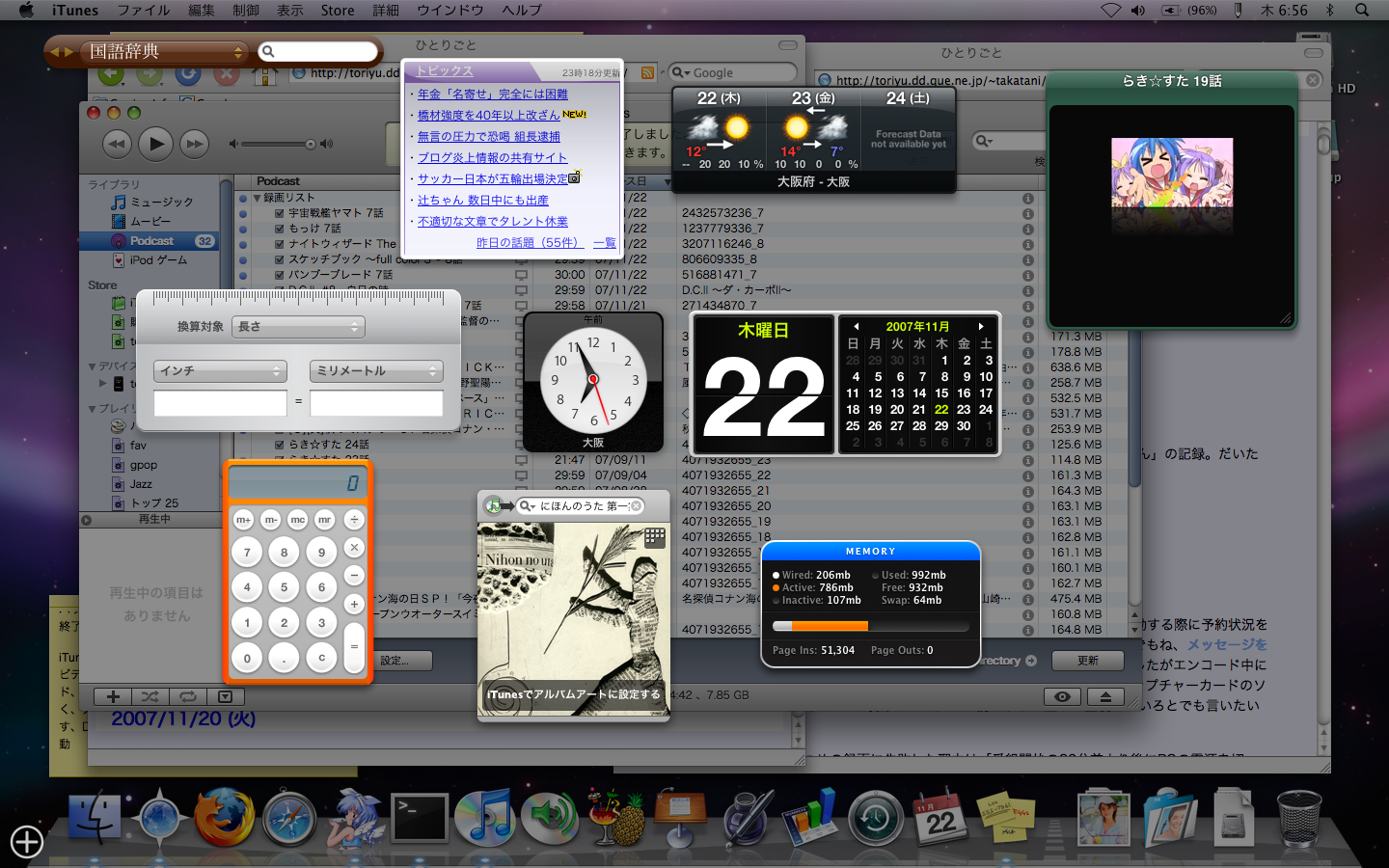The height and width of the screenshot is (868, 1389).
Task: Click iTunes note icon in album art widget
Action: tap(493, 505)
